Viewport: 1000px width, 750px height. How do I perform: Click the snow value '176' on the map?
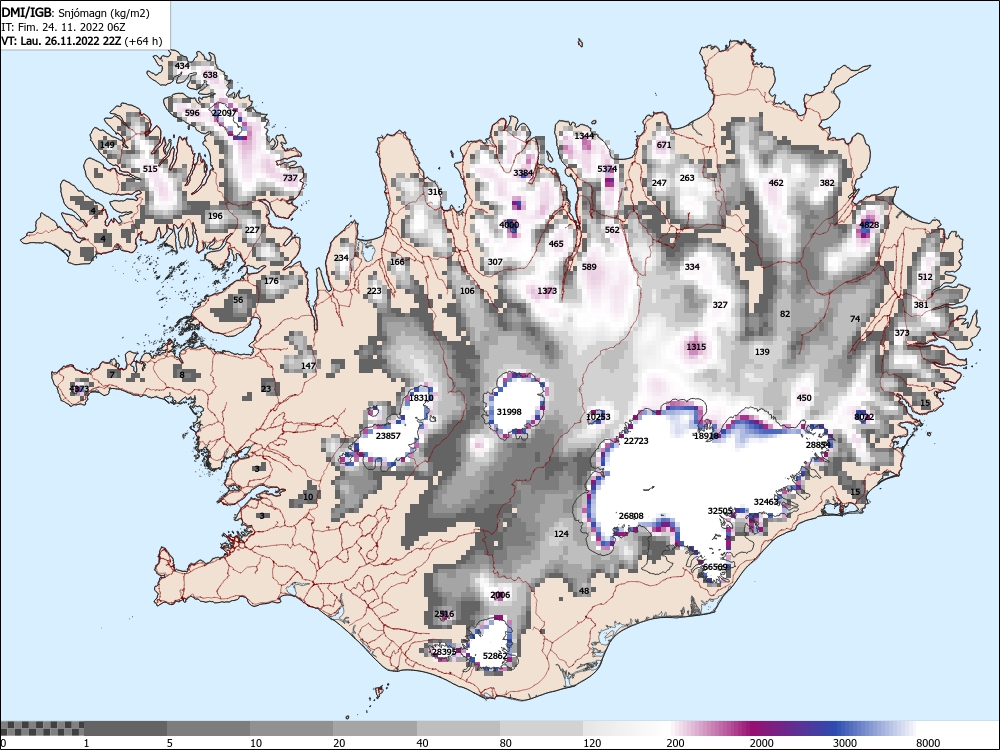tap(271, 281)
